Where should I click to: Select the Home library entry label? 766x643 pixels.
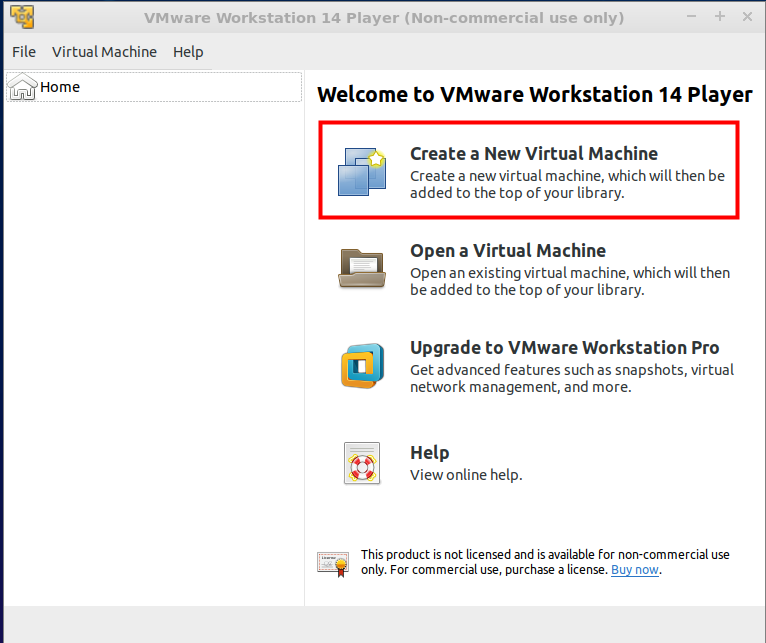[x=60, y=87]
